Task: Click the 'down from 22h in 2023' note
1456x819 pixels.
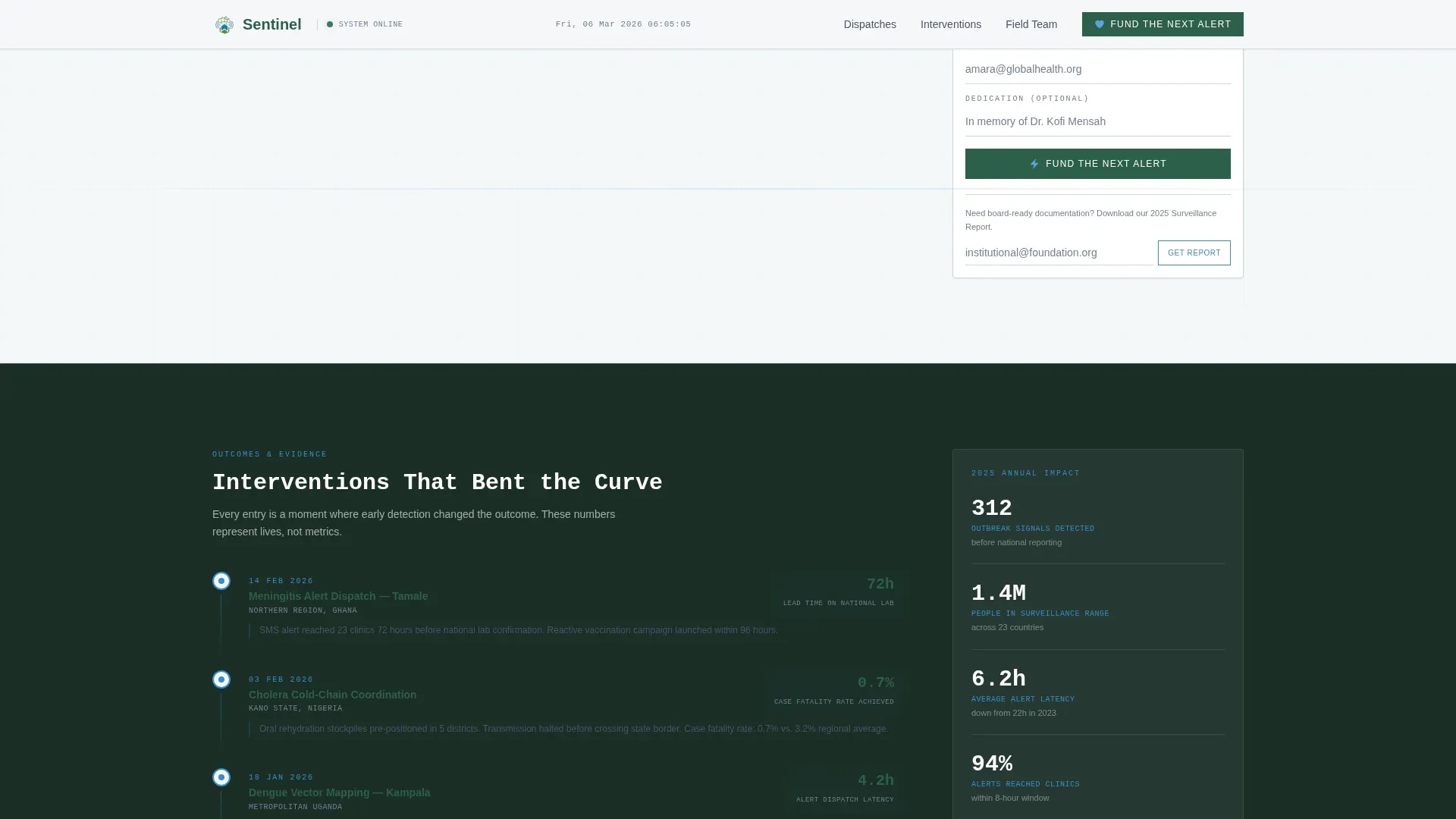Action: click(x=1014, y=713)
